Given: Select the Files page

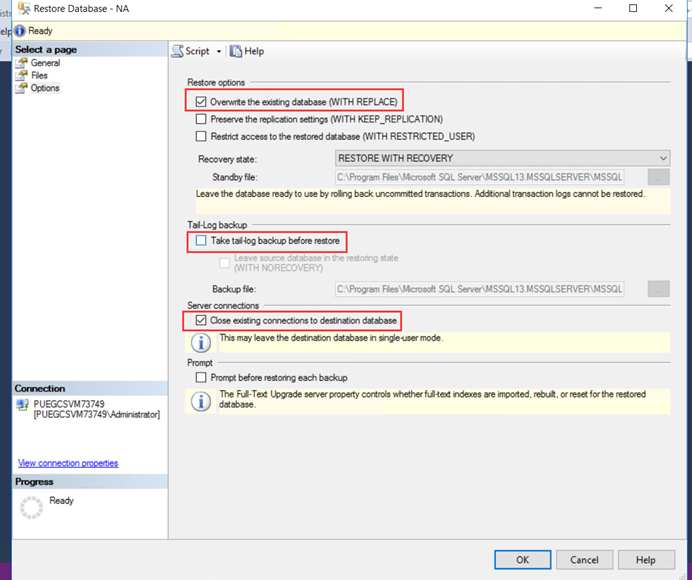Looking at the screenshot, I should (39, 75).
